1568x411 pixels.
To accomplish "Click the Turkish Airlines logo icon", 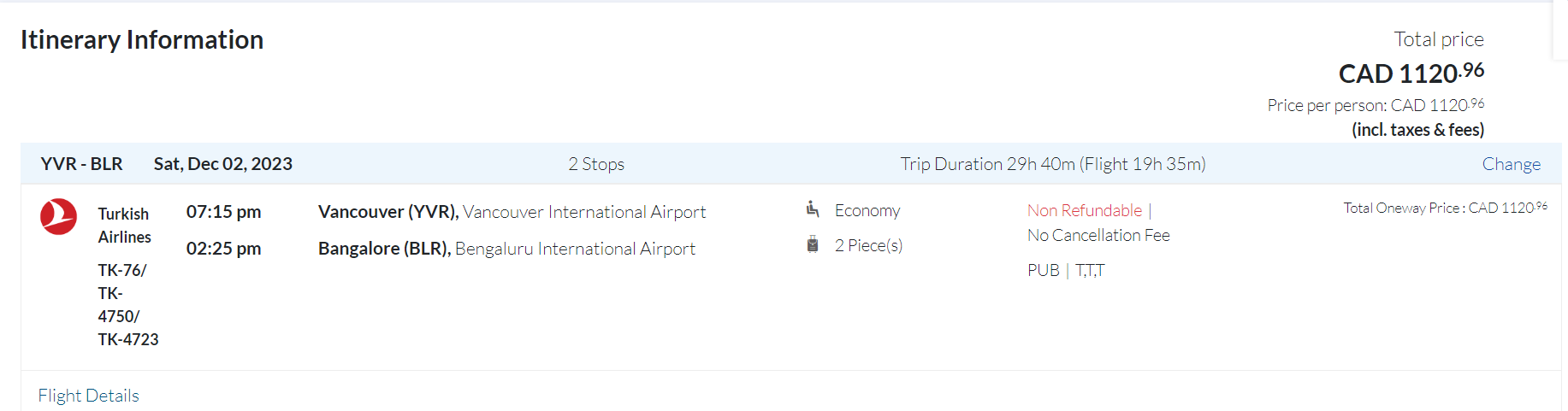I will pos(58,217).
